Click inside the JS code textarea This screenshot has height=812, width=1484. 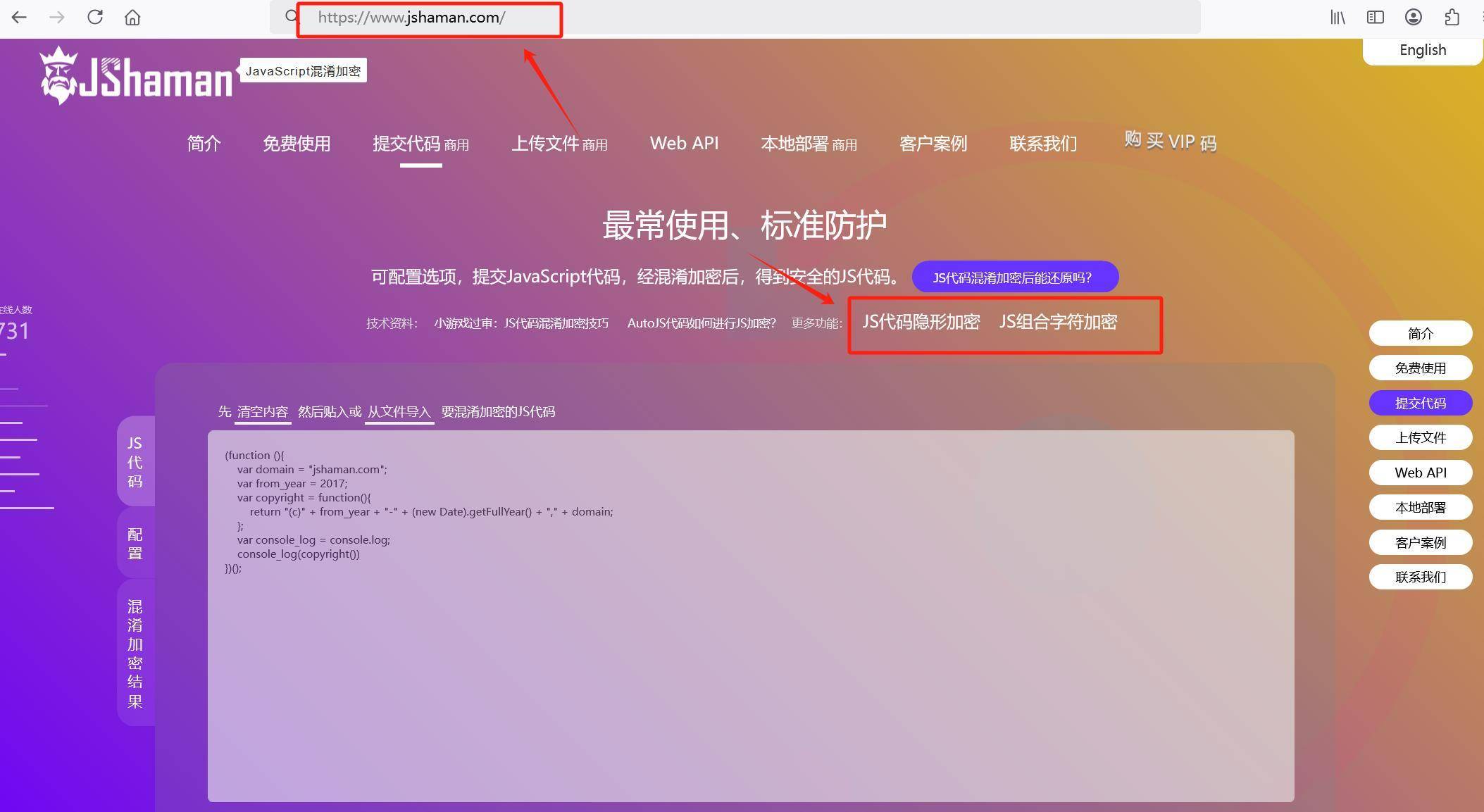click(x=751, y=616)
